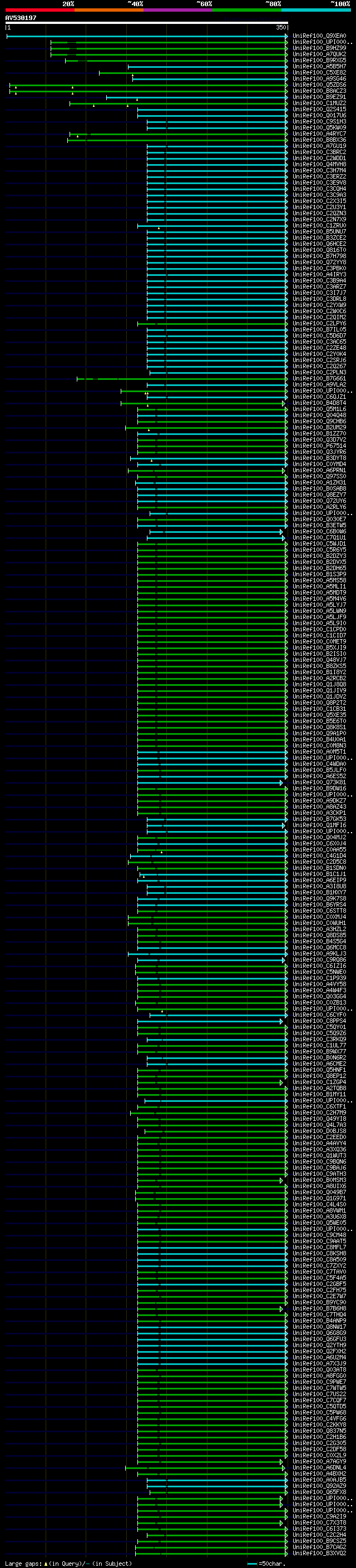Open hit UniRef100_B9HZ99
Screen dimensions: 356x1568
[x=319, y=48]
